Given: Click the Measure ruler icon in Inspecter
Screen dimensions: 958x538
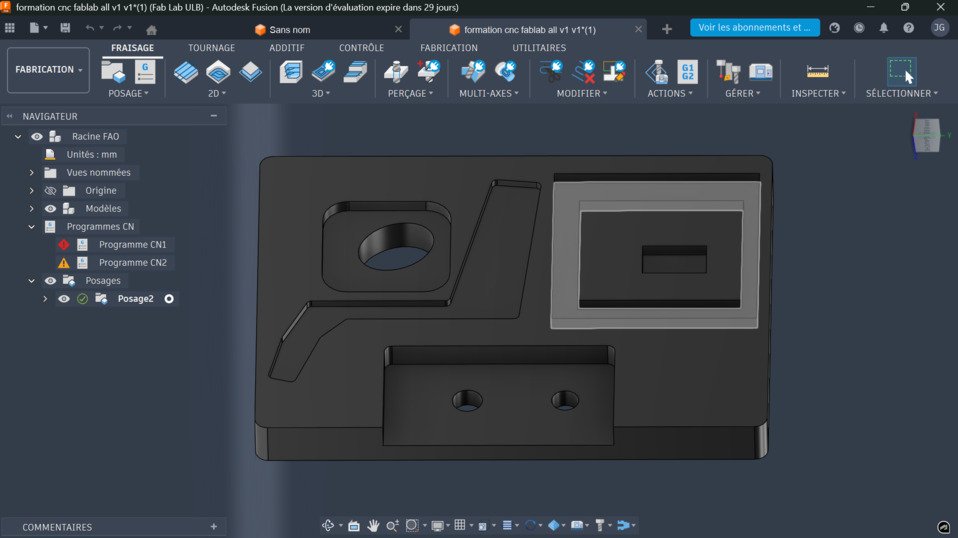Looking at the screenshot, I should [x=817, y=71].
